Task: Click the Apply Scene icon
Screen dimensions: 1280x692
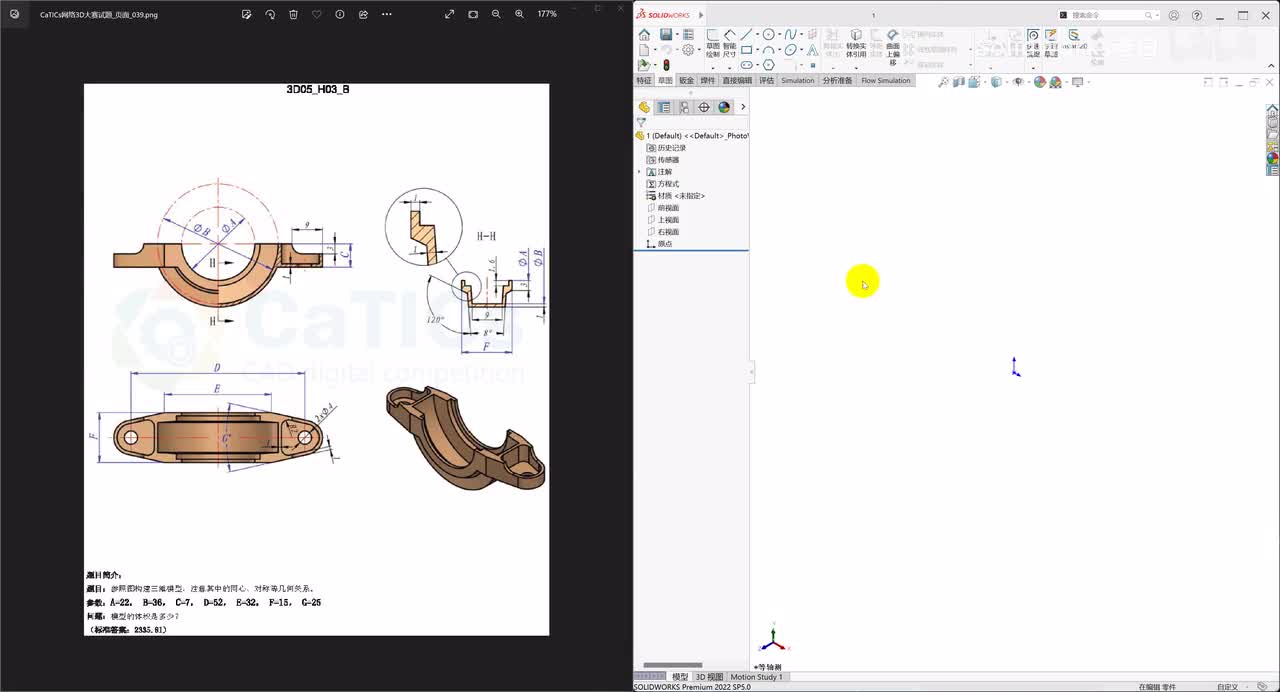Action: click(1056, 82)
